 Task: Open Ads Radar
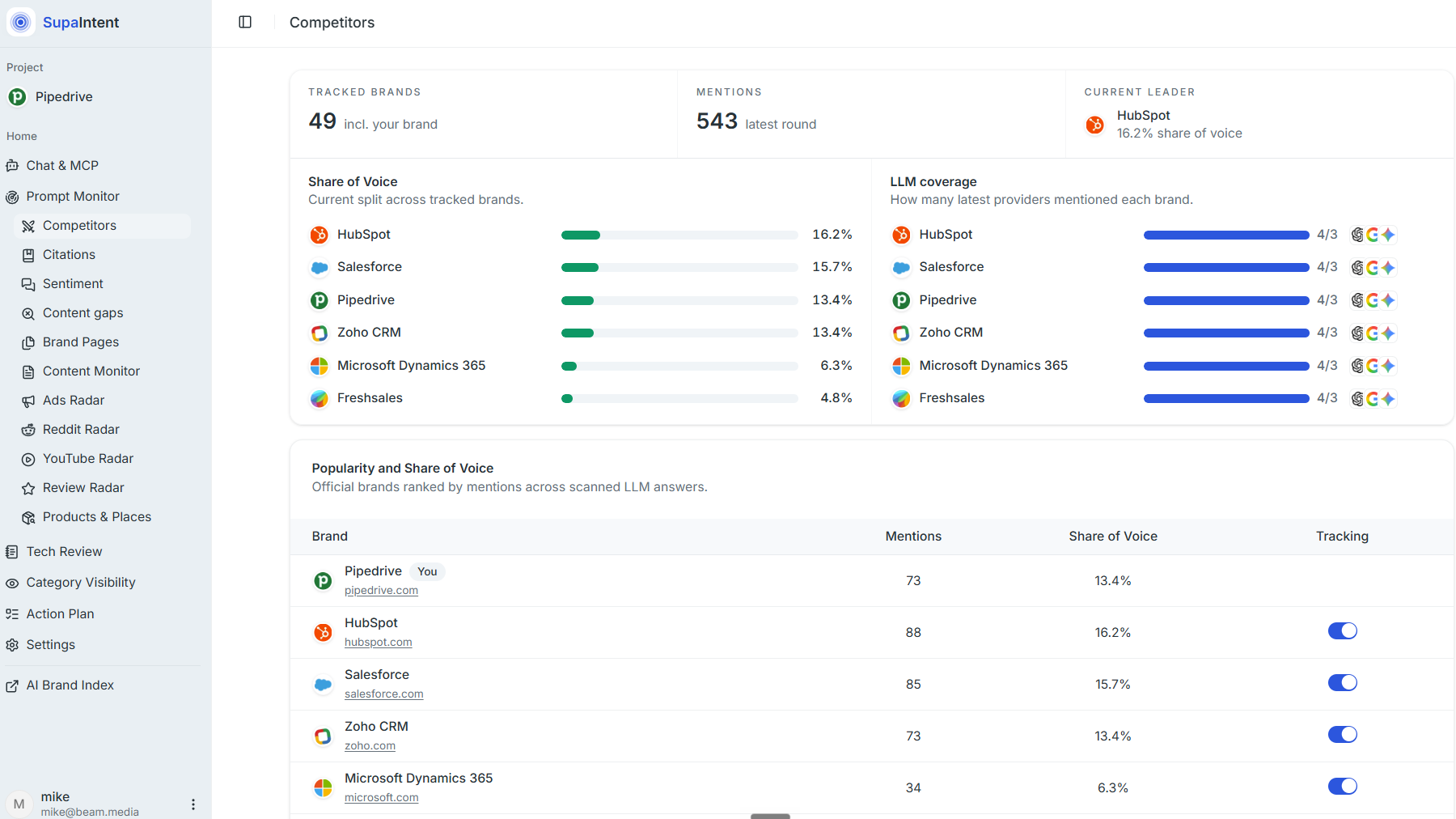[x=74, y=400]
